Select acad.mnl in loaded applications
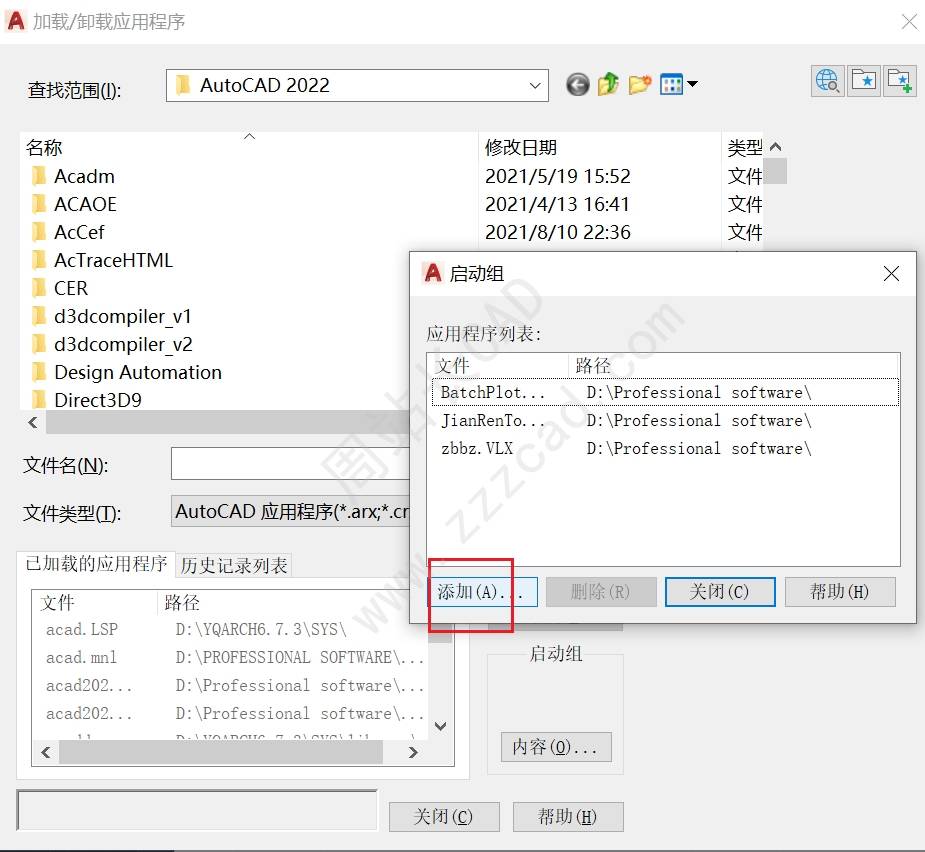The image size is (925, 852). coord(81,657)
